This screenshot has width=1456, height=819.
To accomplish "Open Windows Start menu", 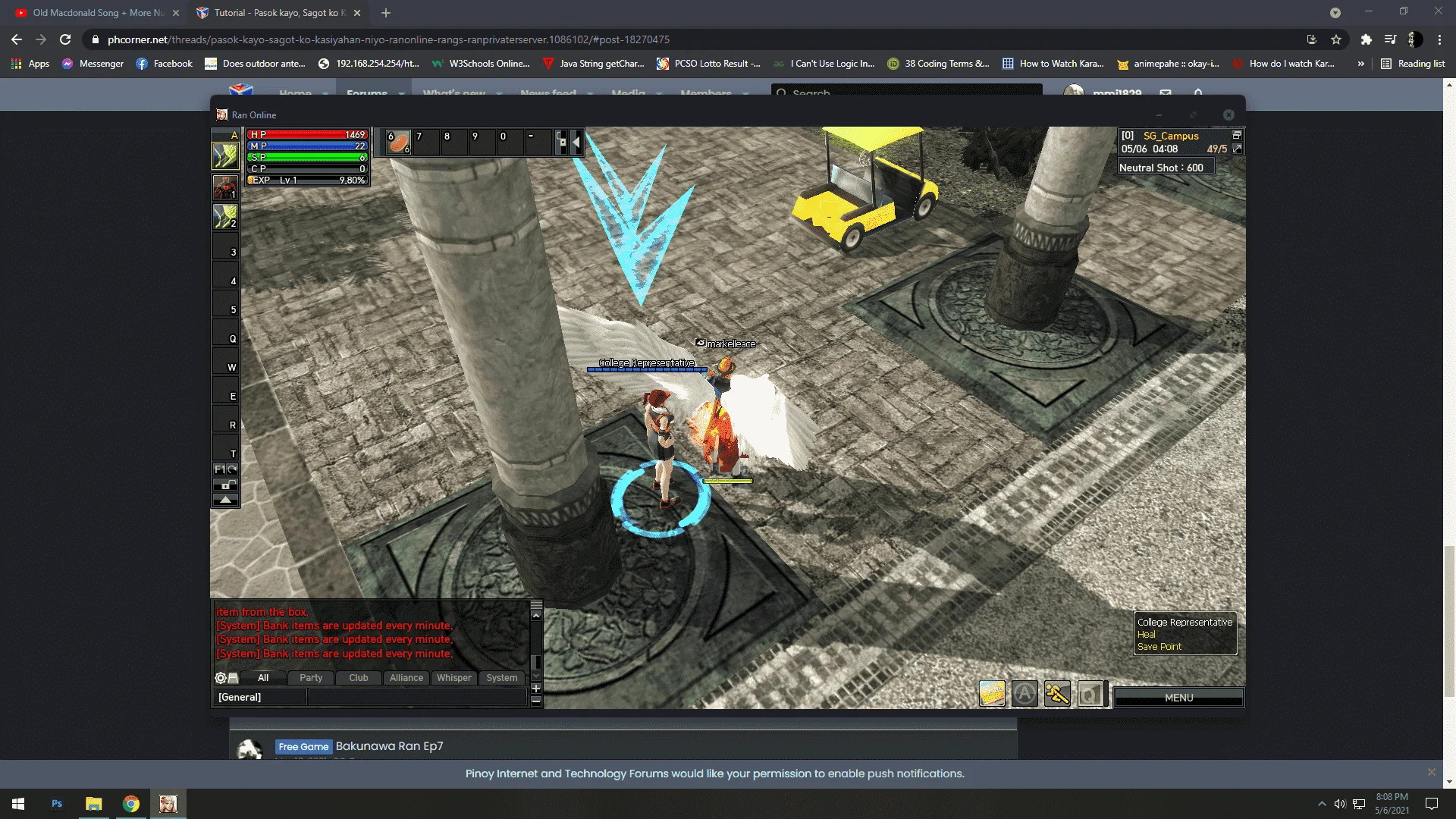I will [x=18, y=804].
